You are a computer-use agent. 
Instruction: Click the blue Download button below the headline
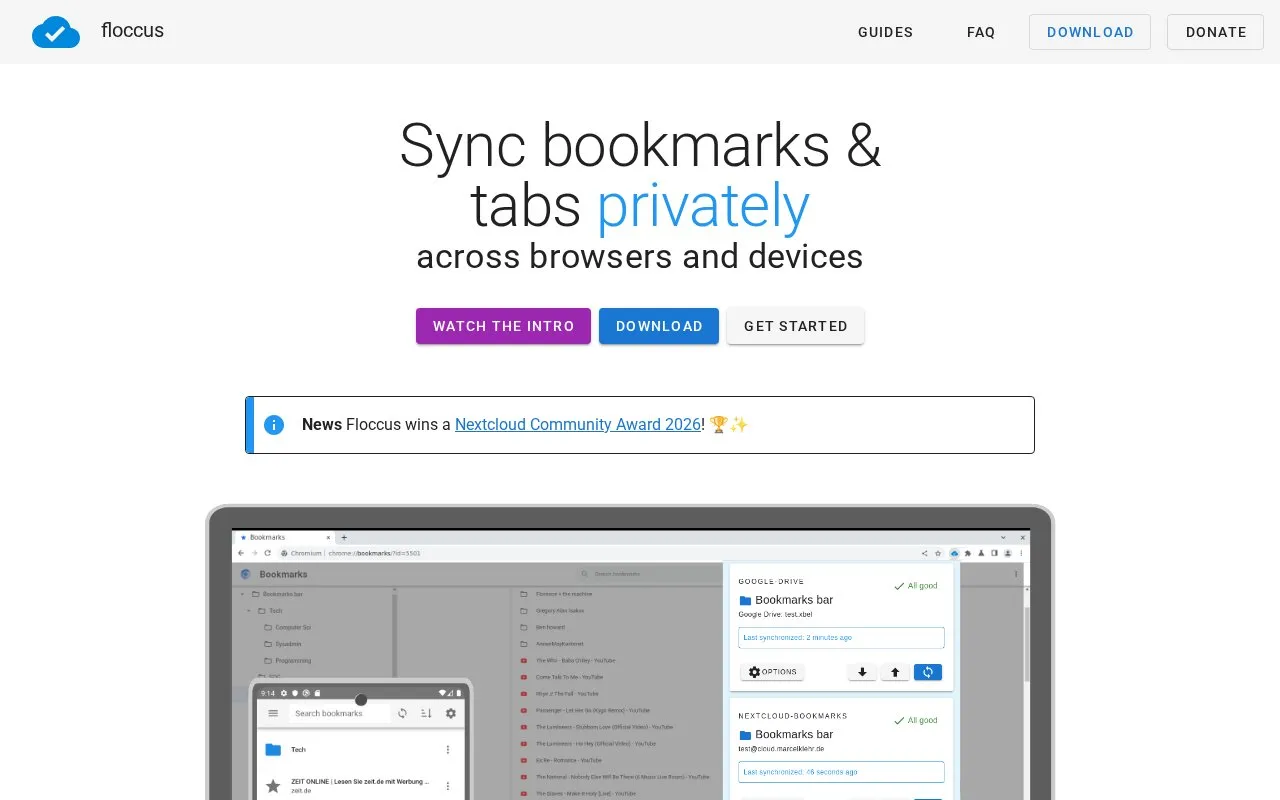659,326
